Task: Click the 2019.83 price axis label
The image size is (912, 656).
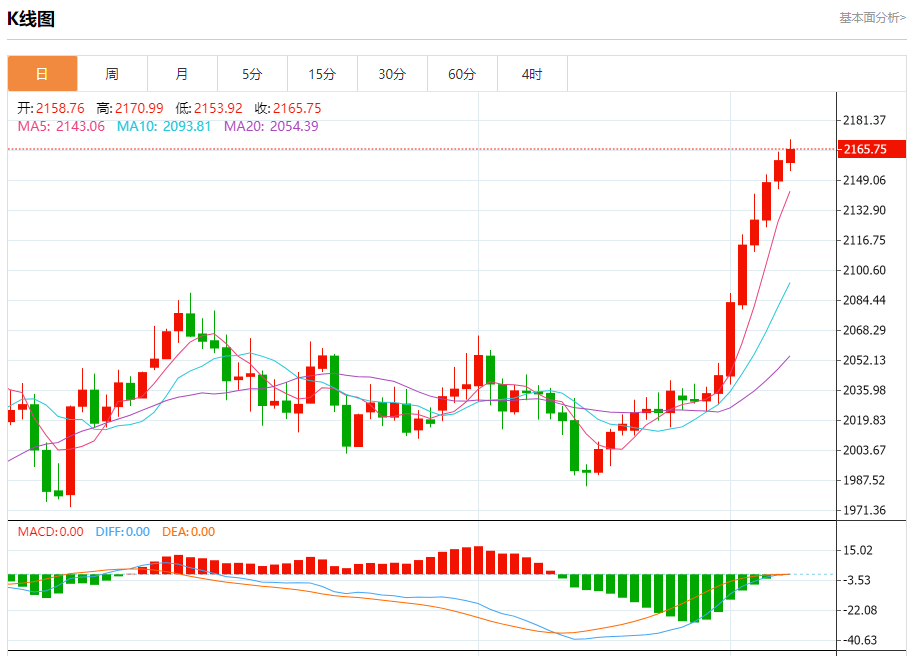Action: coord(864,420)
